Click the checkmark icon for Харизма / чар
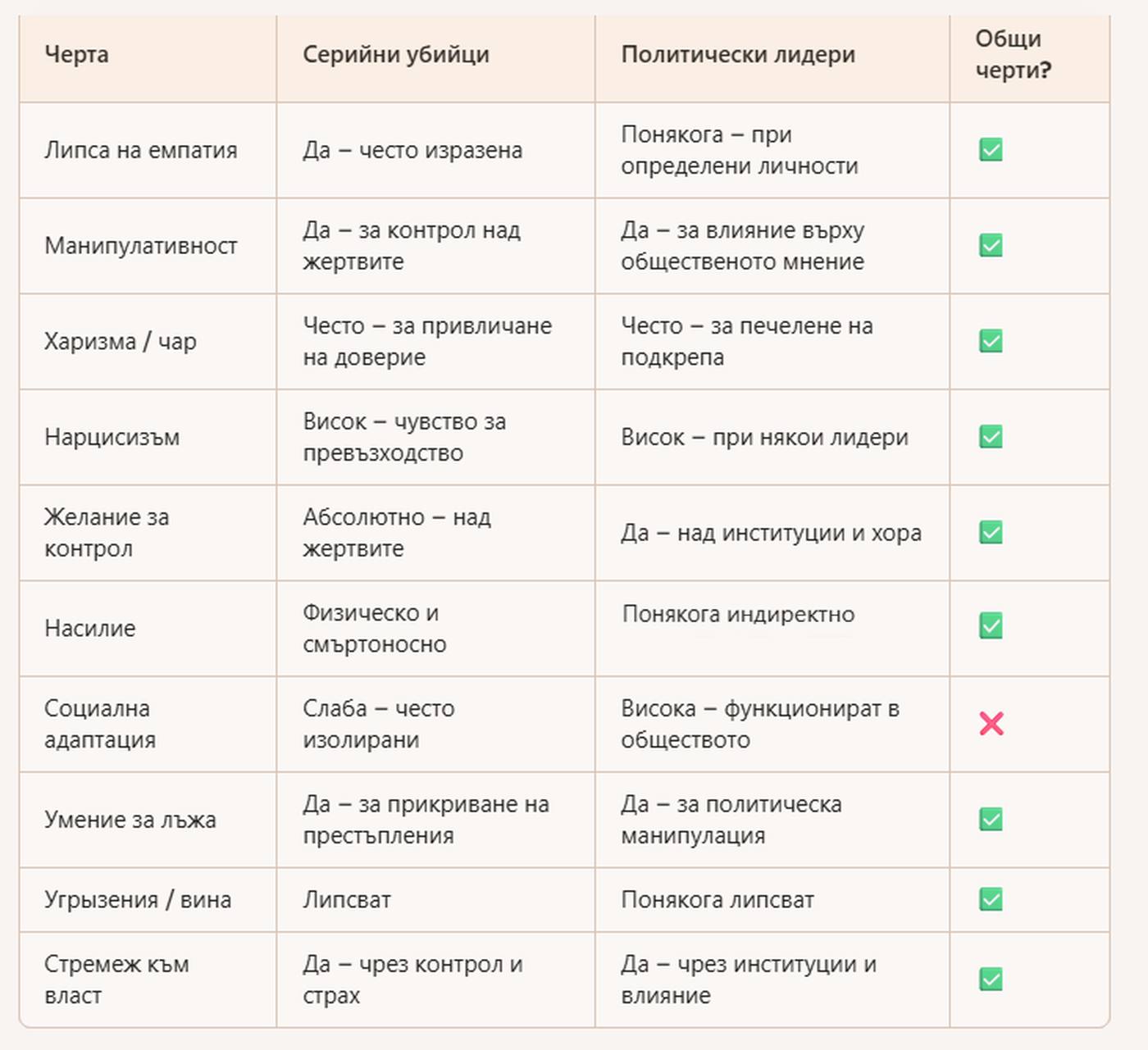 [x=991, y=341]
